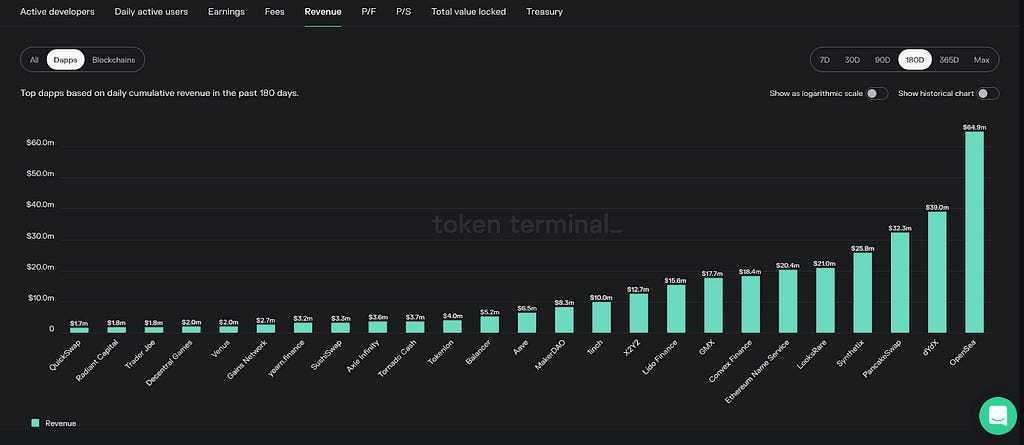Click the $32.3m value label
Image resolution: width=1024 pixels, height=445 pixels.
900,228
